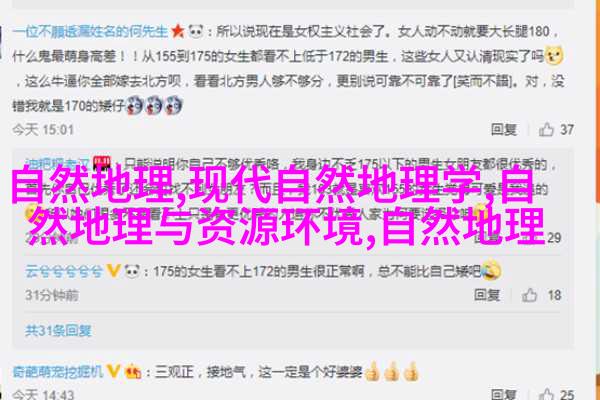This screenshot has width=600, height=400.
Task: Click the yellow V badge beside 云兮兮兮兮兮
Action: coord(113,271)
